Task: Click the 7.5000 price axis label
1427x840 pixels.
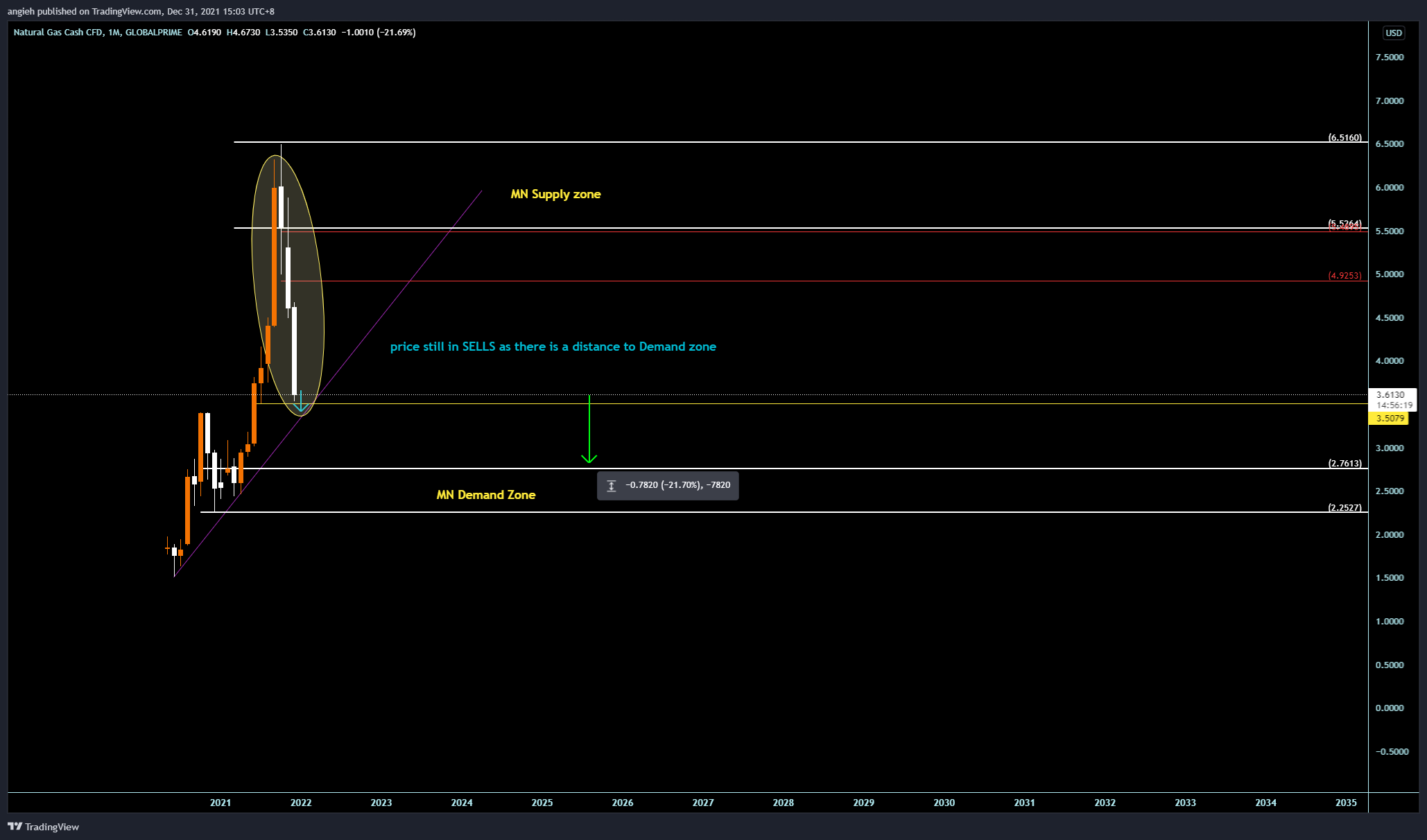Action: (1390, 58)
